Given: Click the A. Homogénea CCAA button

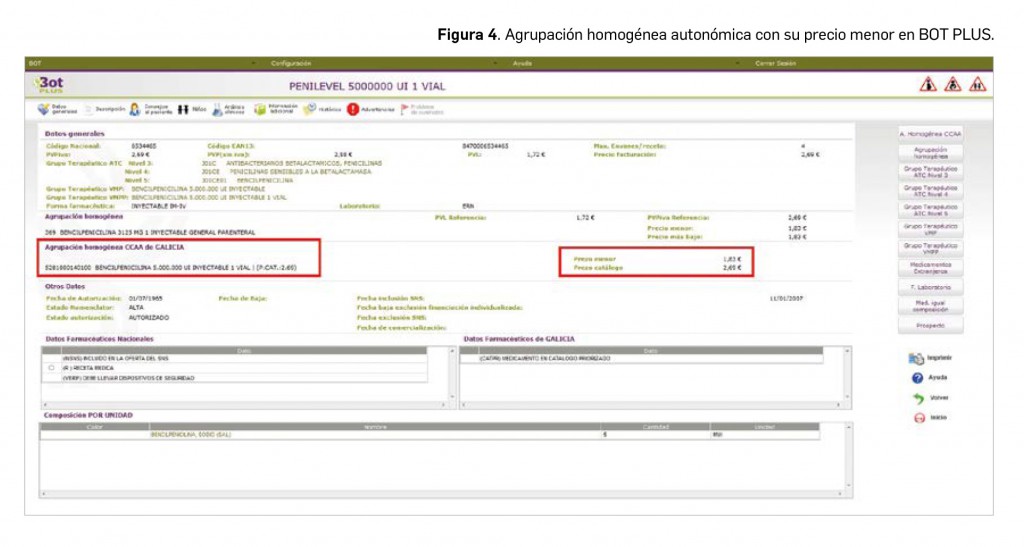Looking at the screenshot, I should coord(930,133).
